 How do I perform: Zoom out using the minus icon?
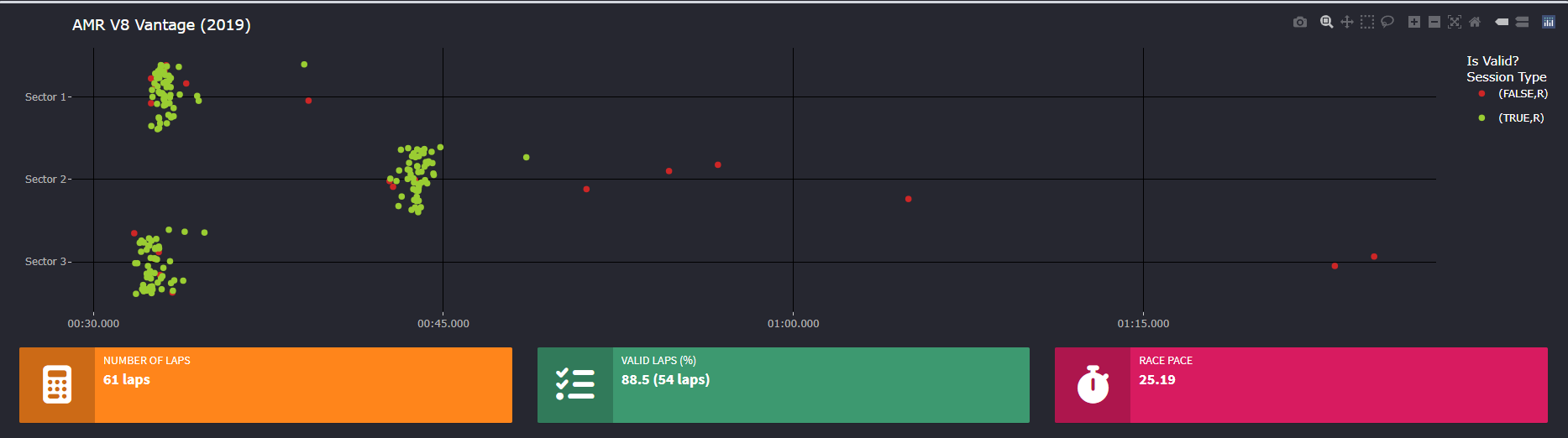tap(1434, 22)
